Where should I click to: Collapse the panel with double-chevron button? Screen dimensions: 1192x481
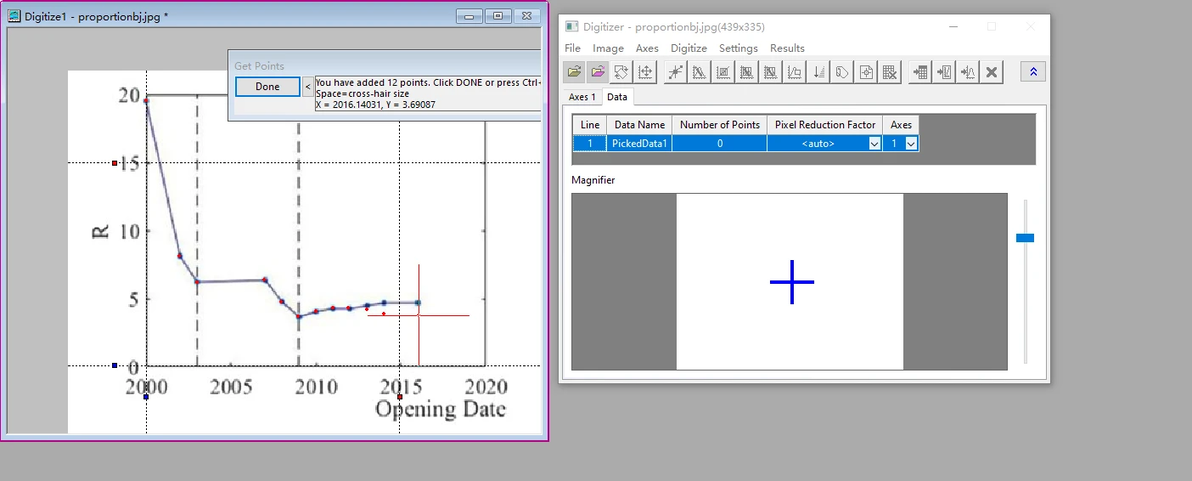[x=1034, y=72]
